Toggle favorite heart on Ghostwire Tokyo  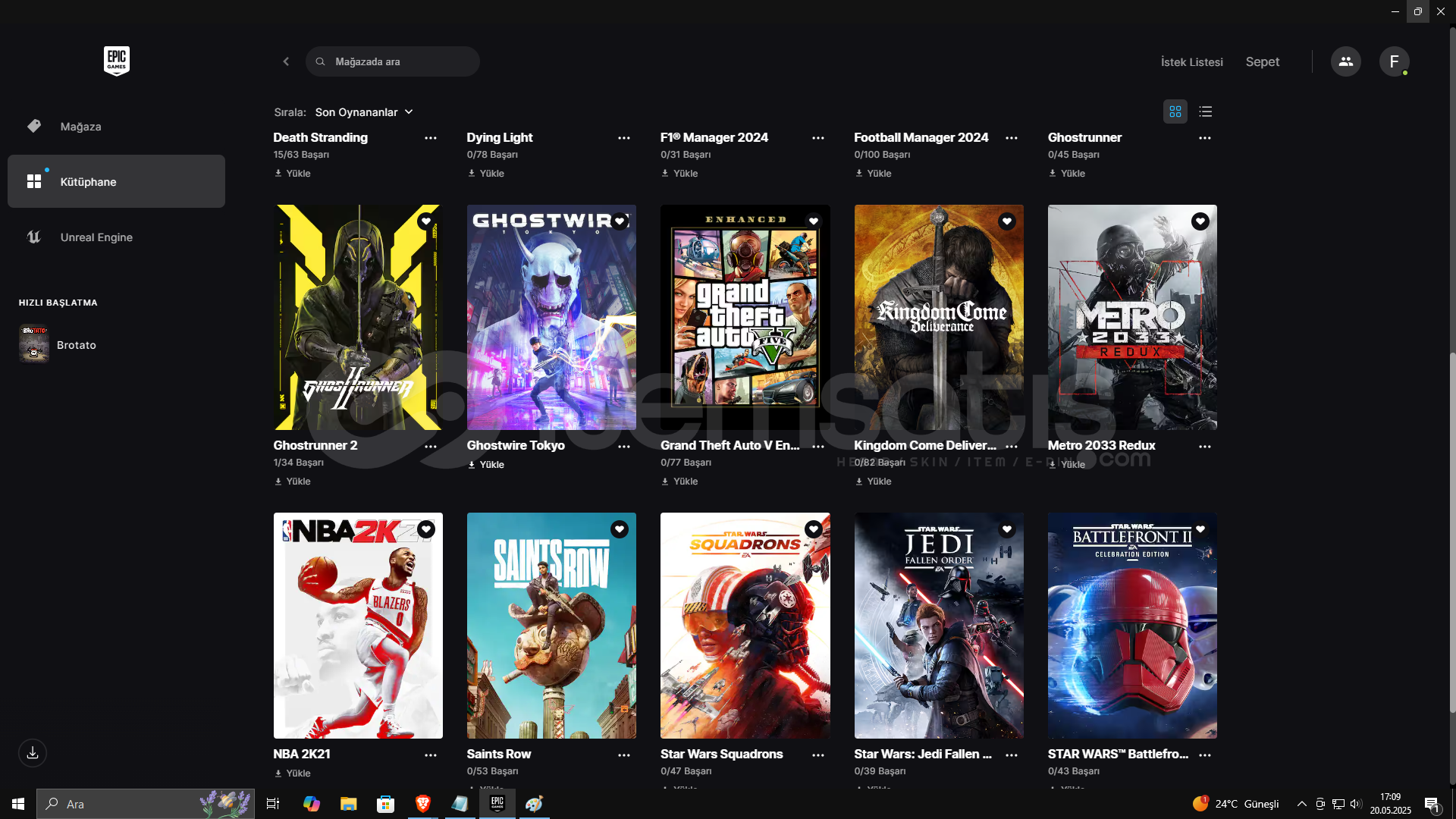620,221
